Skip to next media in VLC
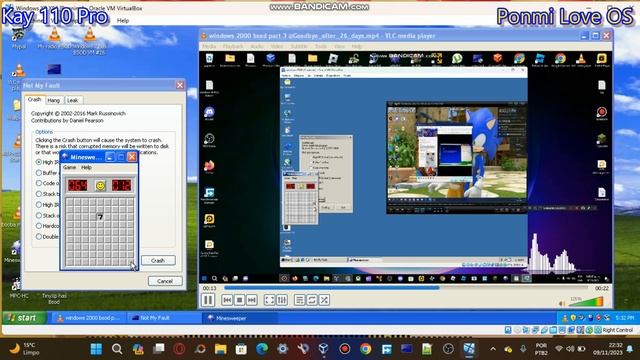 [252, 300]
